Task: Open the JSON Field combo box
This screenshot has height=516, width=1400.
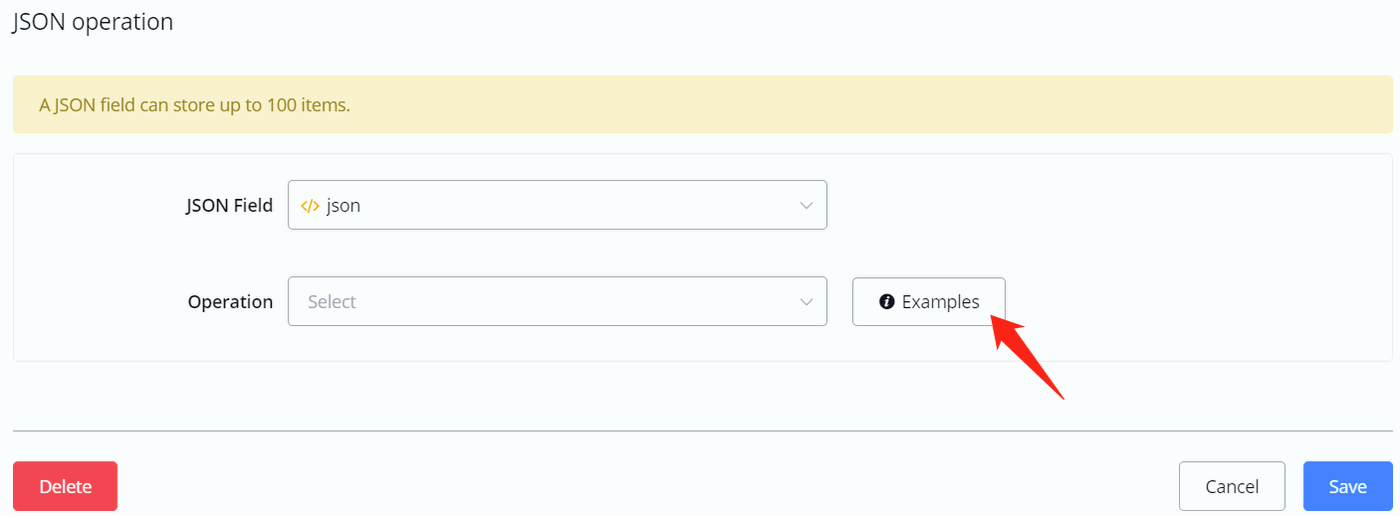Action: click(557, 205)
